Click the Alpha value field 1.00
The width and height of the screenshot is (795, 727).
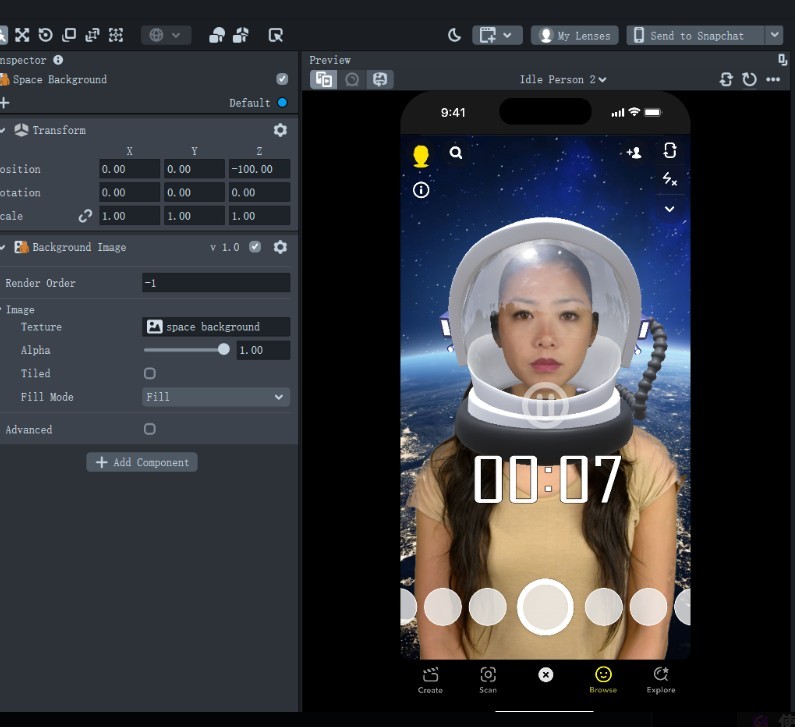pyautogui.click(x=263, y=350)
